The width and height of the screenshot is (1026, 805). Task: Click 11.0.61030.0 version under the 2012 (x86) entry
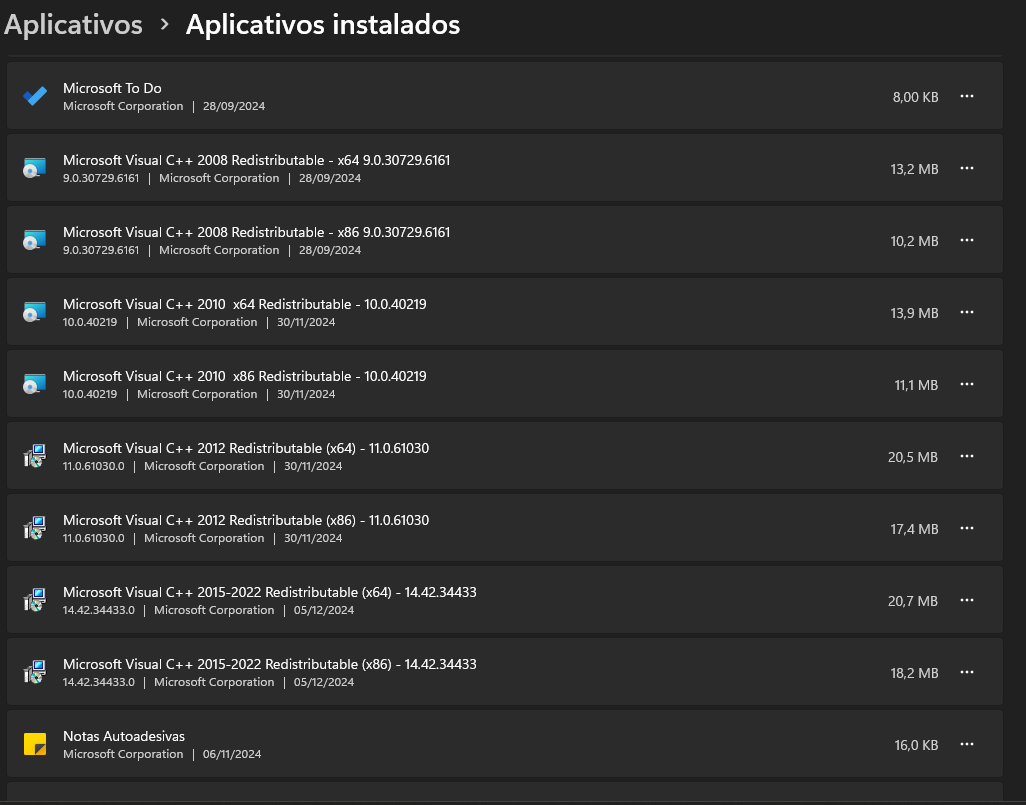(94, 538)
